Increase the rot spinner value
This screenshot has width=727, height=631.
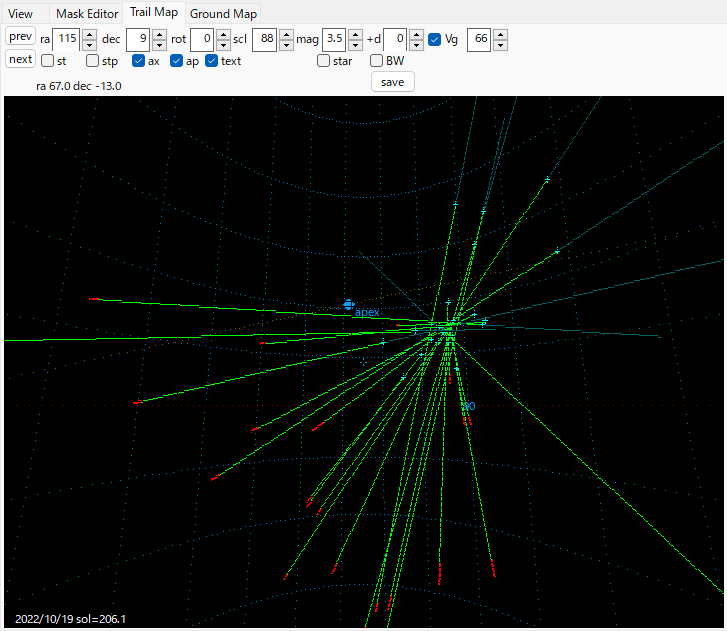coord(223,34)
